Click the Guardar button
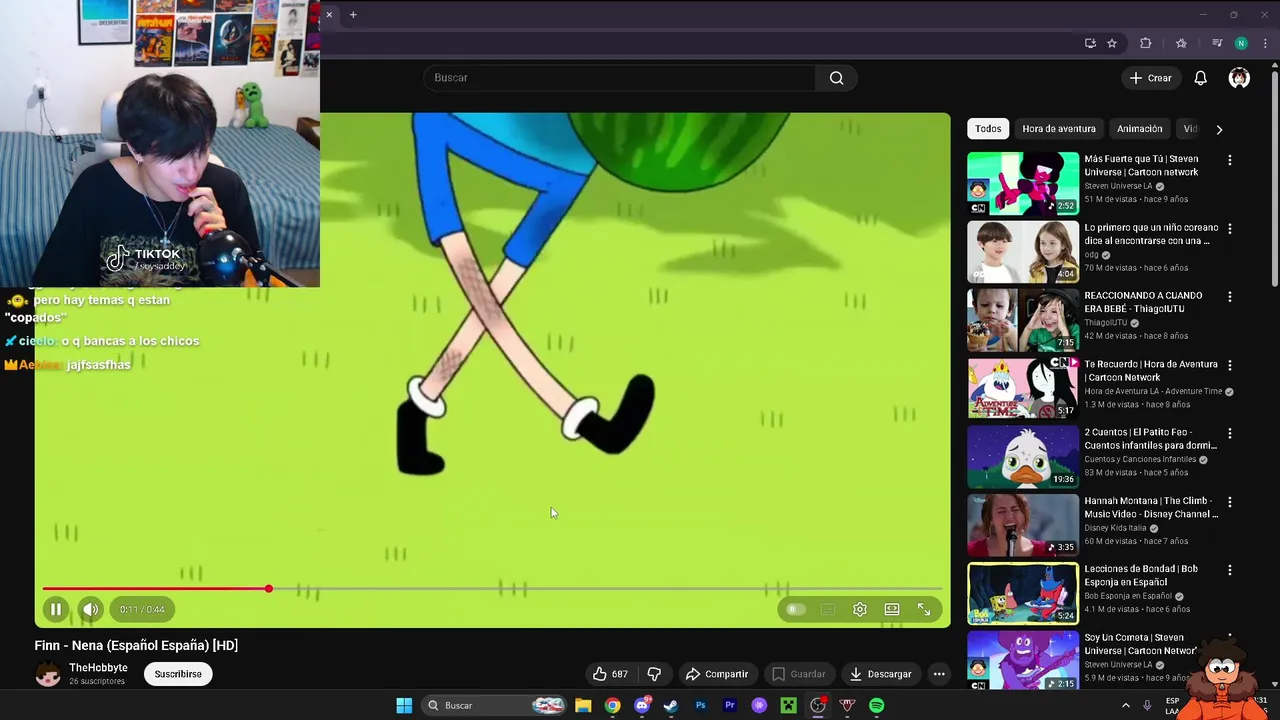 coord(798,674)
